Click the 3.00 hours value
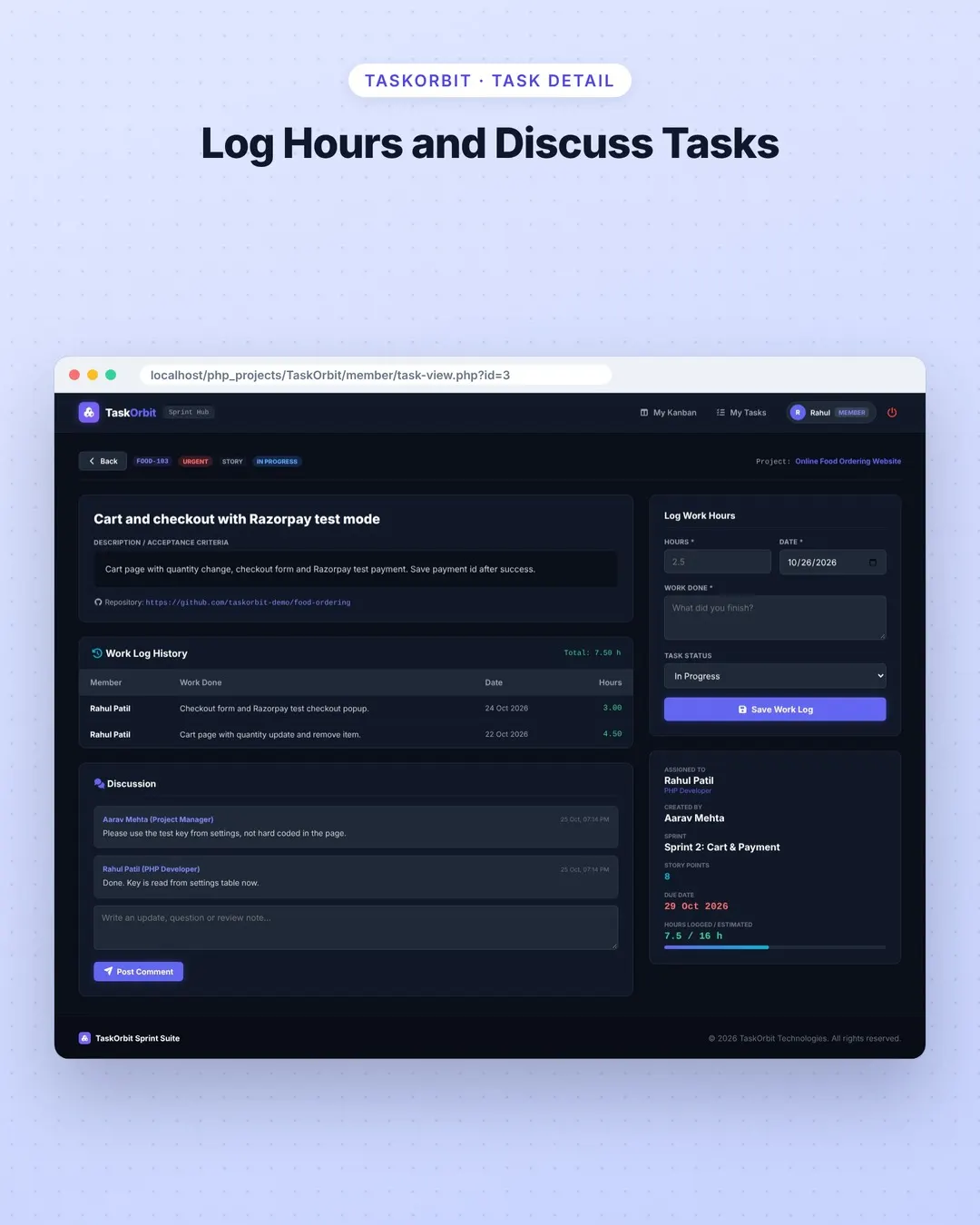 (612, 708)
